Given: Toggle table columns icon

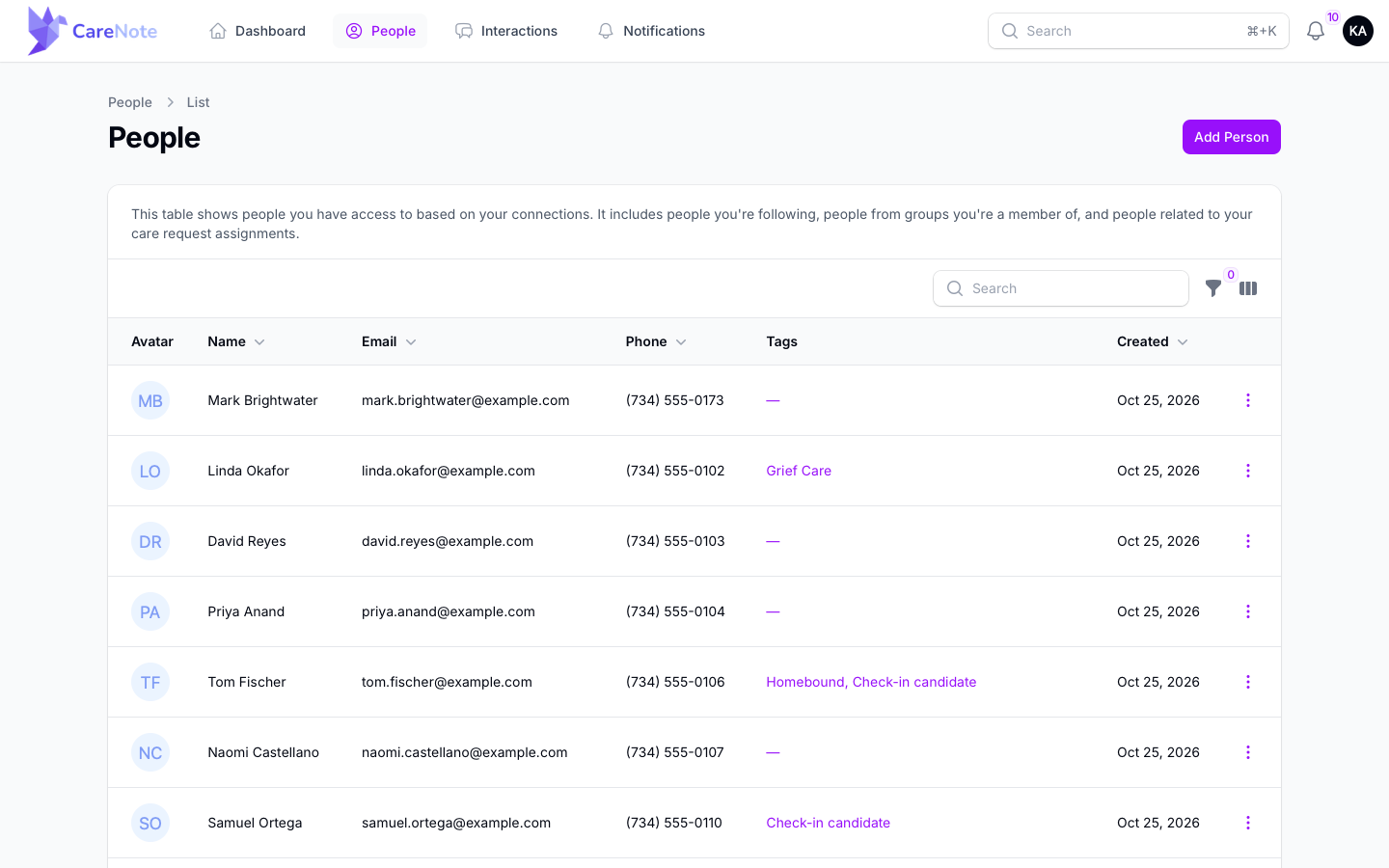Looking at the screenshot, I should click(1248, 288).
